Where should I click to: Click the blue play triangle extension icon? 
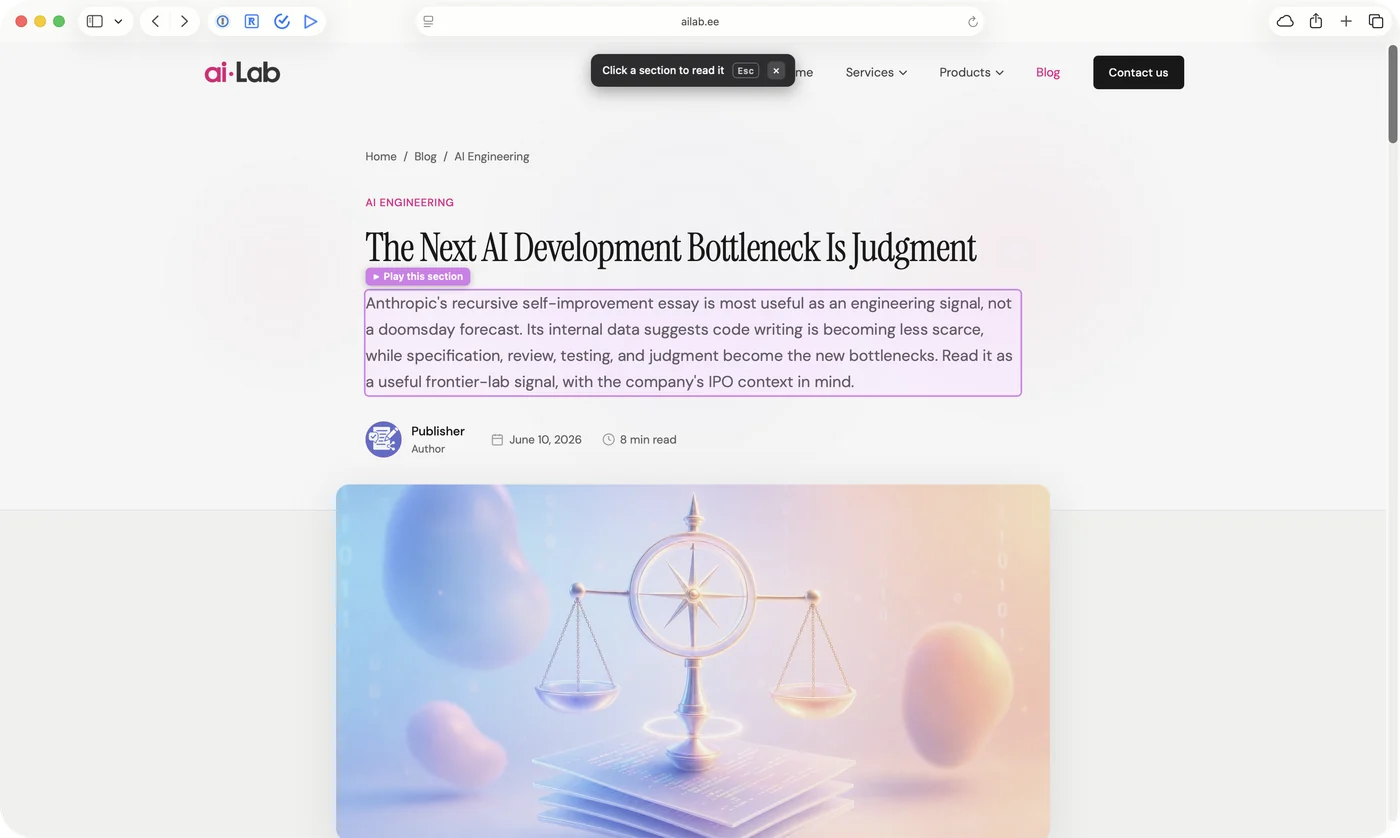[310, 21]
